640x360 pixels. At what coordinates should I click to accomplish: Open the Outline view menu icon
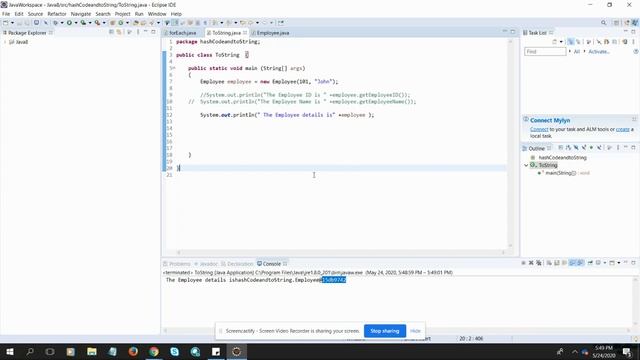(x=618, y=148)
